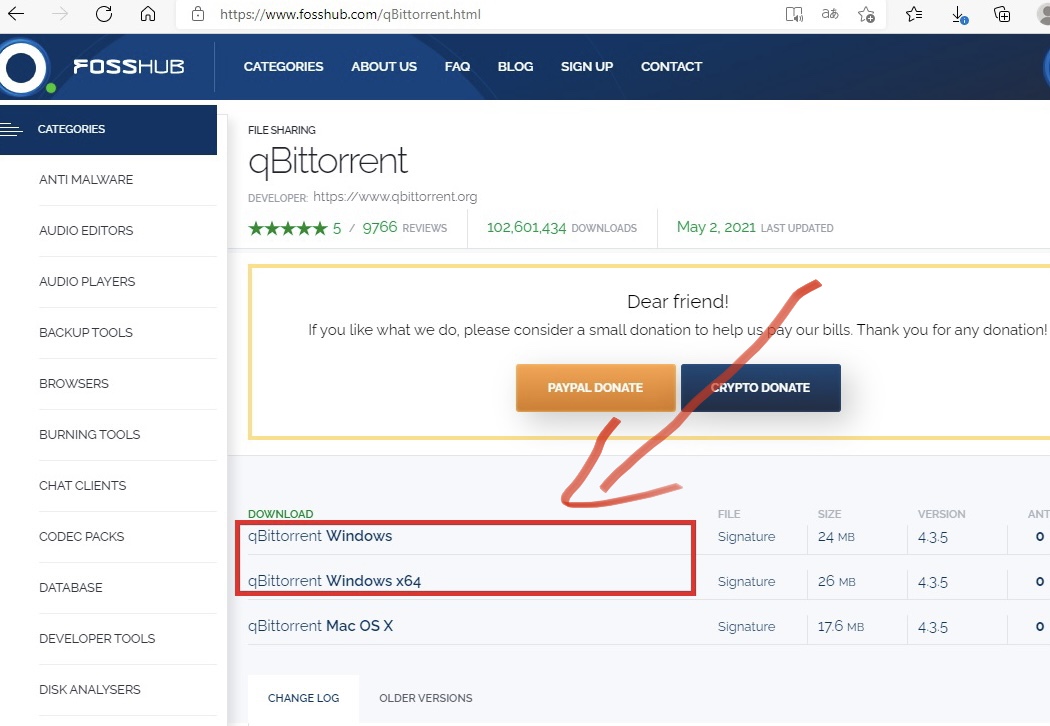
Task: Open Signature for qBittorrent Mac OS X
Action: pyautogui.click(x=747, y=626)
